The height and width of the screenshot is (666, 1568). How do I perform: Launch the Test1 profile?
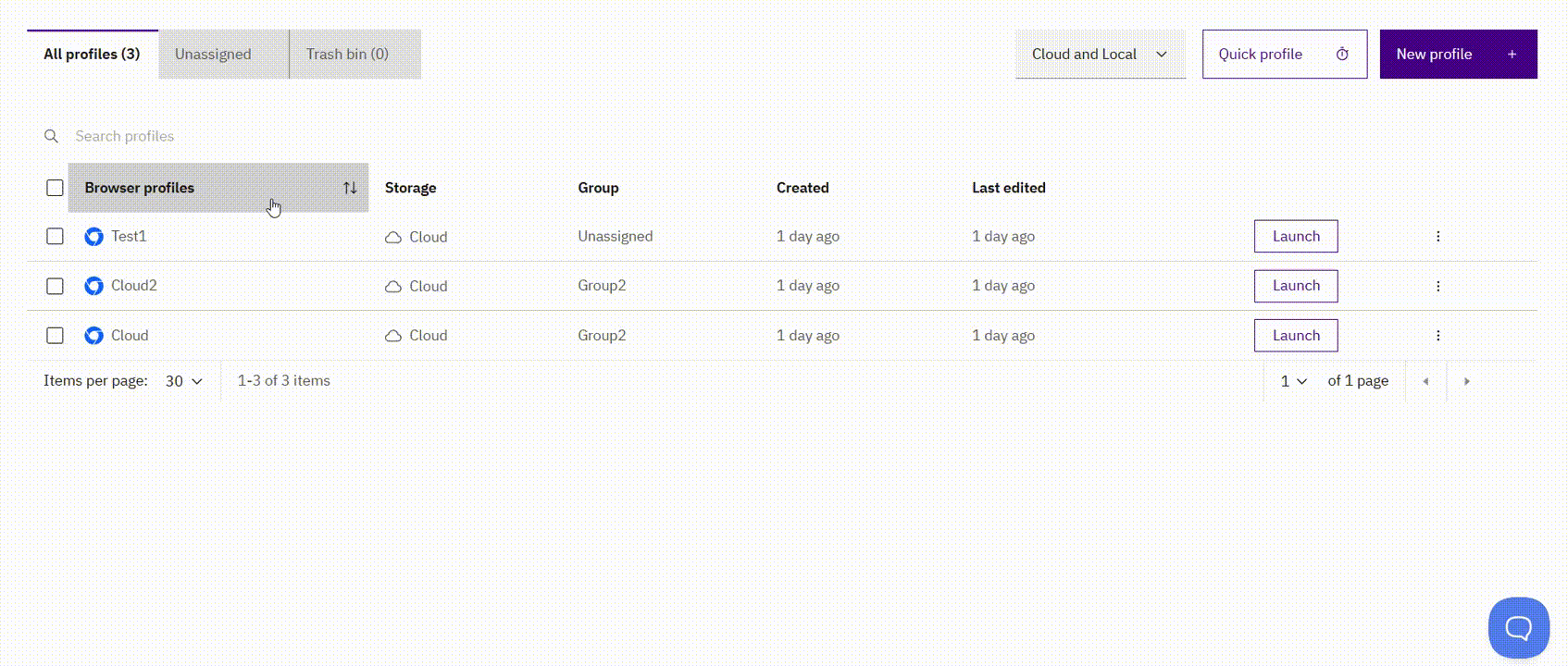point(1296,236)
